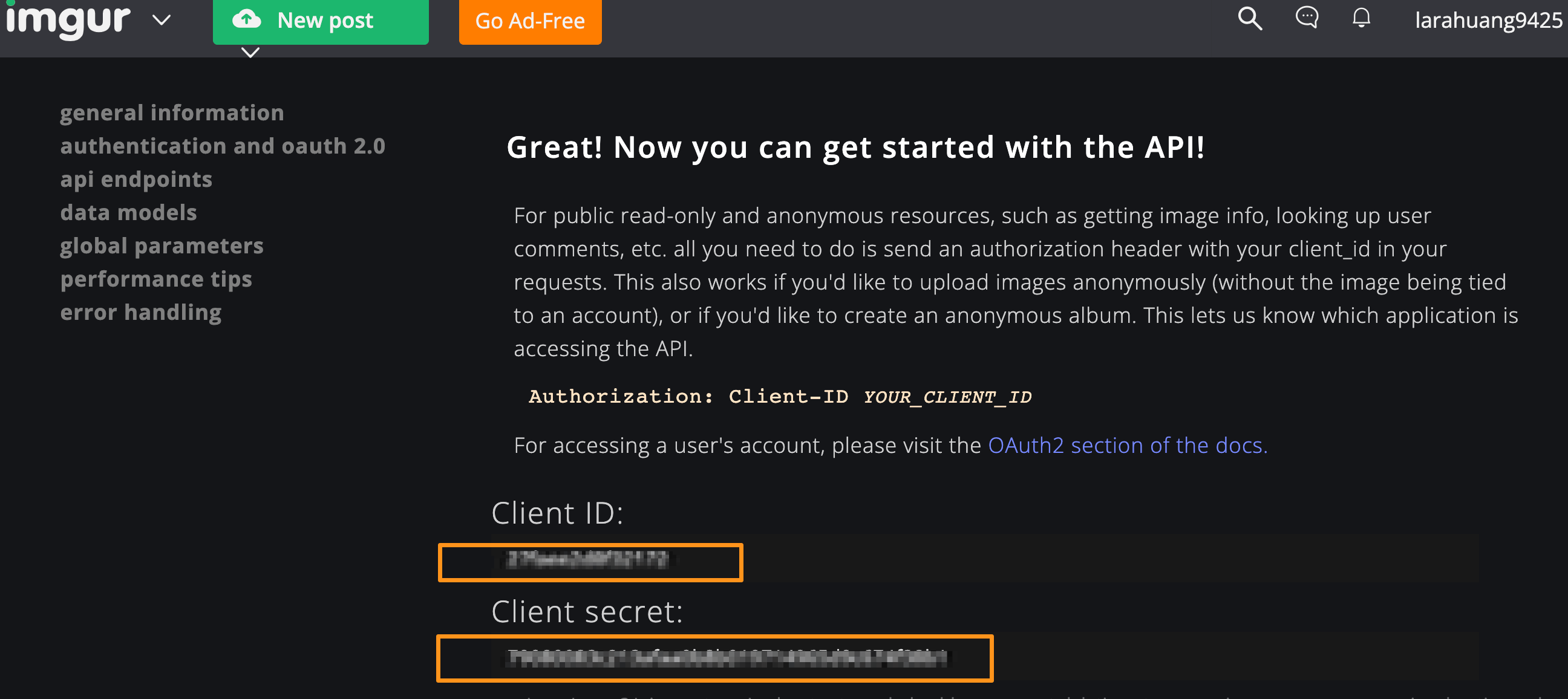Click the Go Ad-Free button
The width and height of the screenshot is (1568, 699).
pos(529,21)
